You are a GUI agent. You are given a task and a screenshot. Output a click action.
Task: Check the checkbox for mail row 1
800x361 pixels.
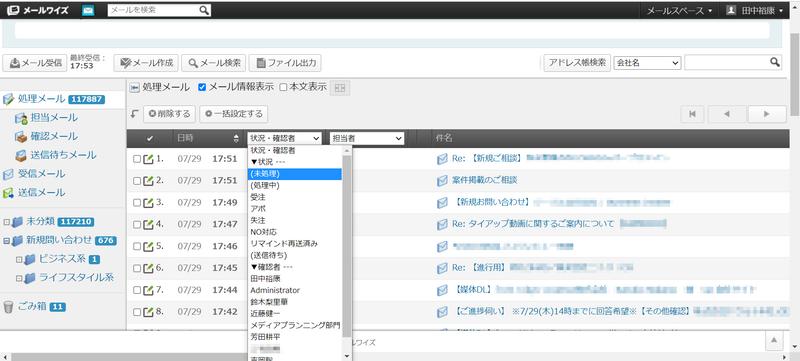[x=137, y=159]
